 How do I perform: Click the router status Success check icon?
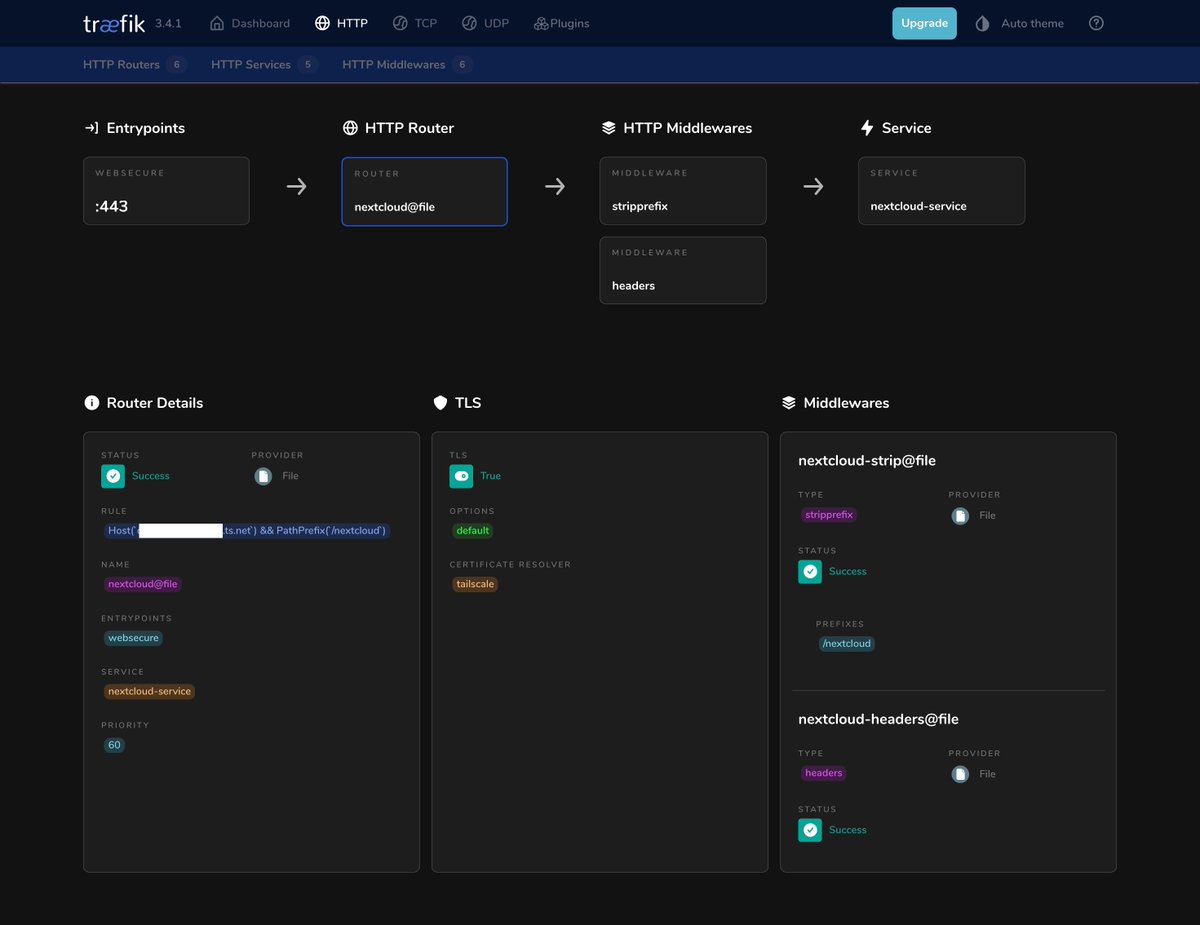point(113,476)
